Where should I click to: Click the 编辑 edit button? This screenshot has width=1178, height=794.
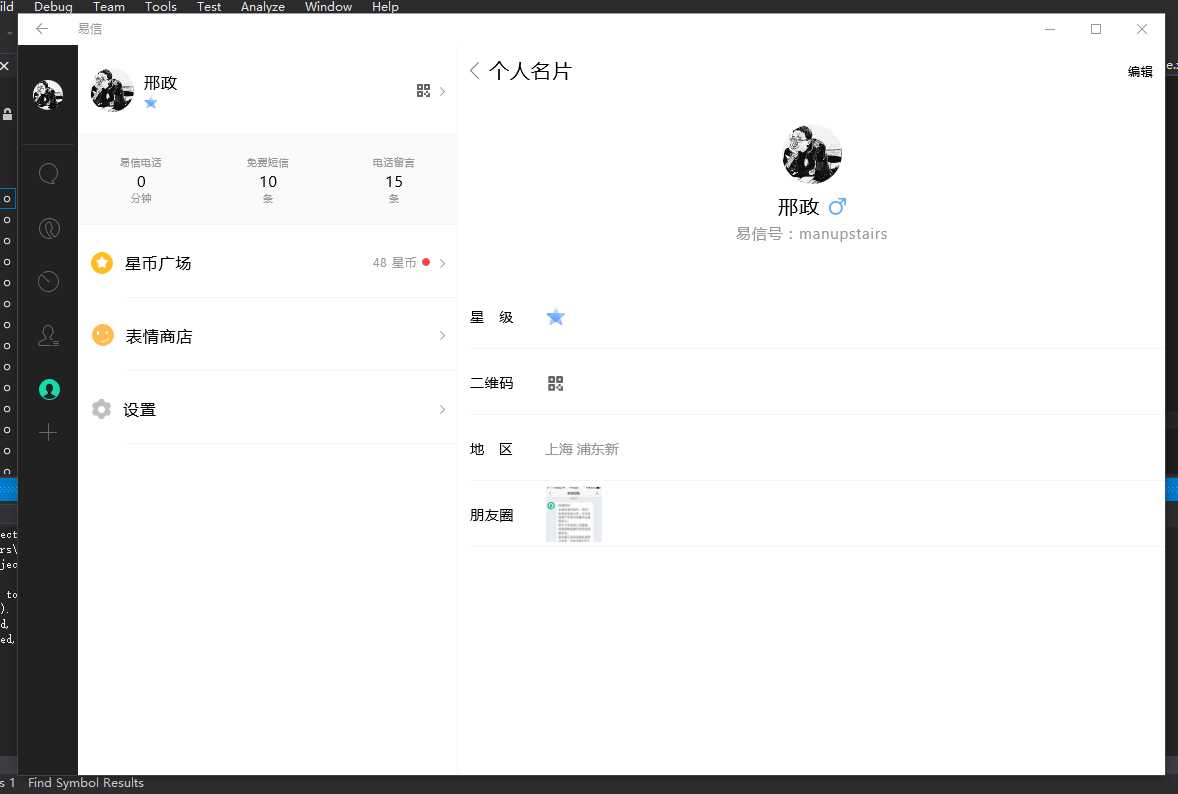pyautogui.click(x=1140, y=71)
